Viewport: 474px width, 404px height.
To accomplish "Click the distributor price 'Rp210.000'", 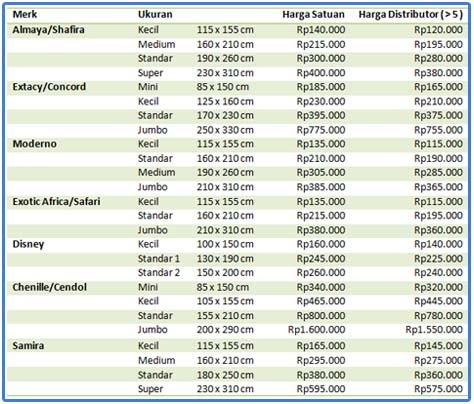I will [438, 101].
